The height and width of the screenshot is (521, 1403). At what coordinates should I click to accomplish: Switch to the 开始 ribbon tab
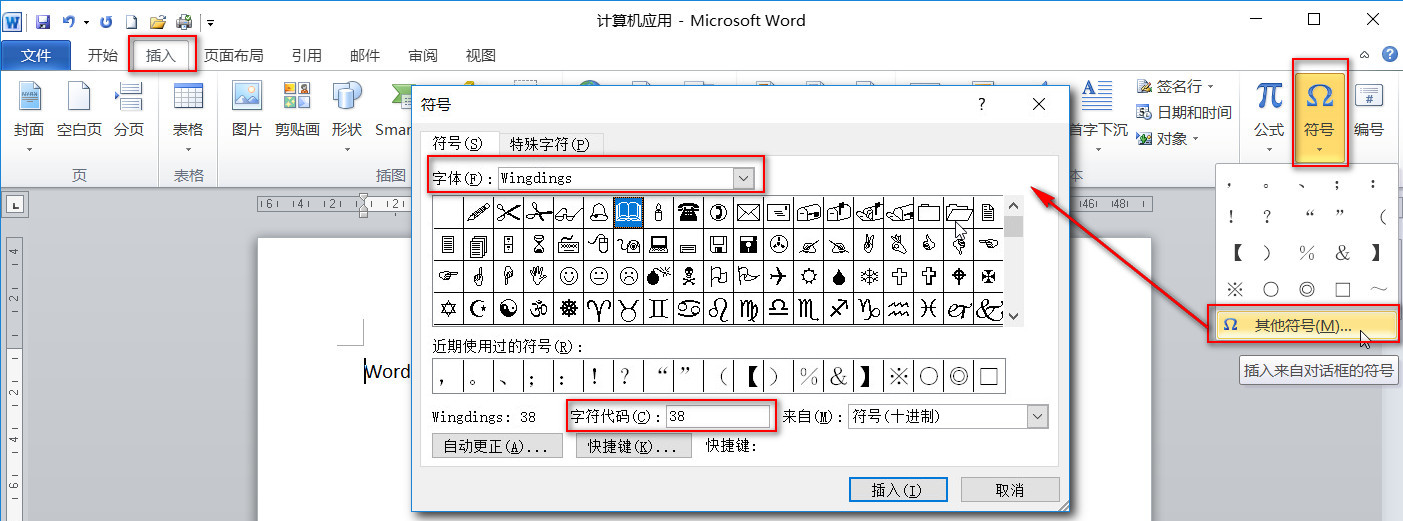pyautogui.click(x=102, y=56)
